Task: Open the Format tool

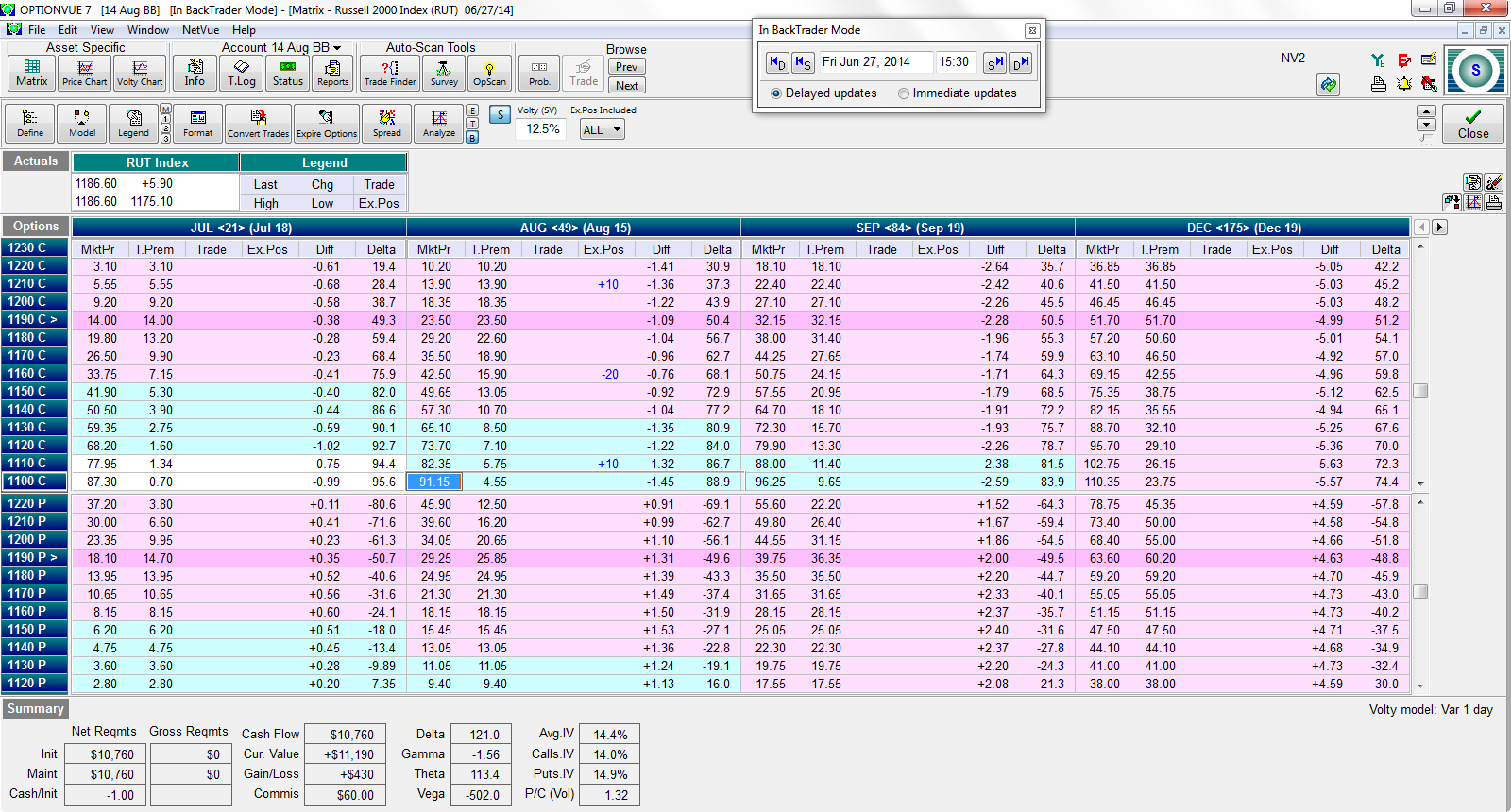Action: click(198, 123)
